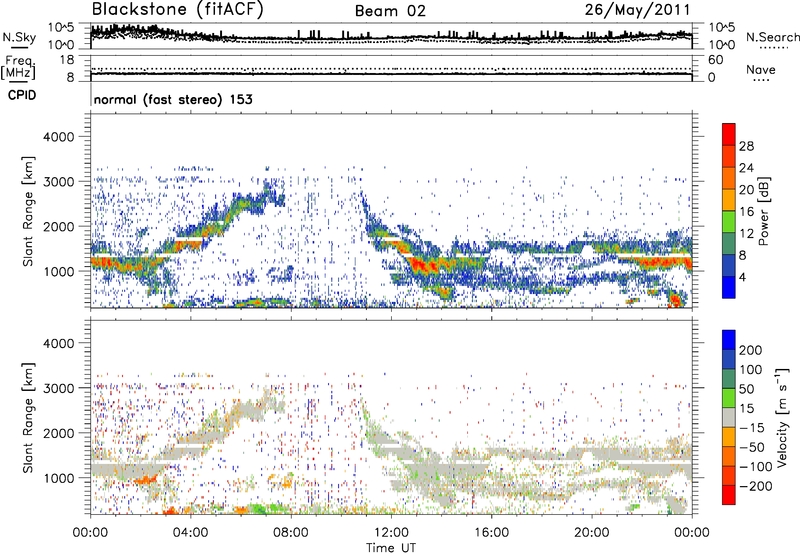Click the 'Freq. [MHz]' axis label
Image resolution: width=800 pixels, height=554 pixels.
(x=18, y=68)
